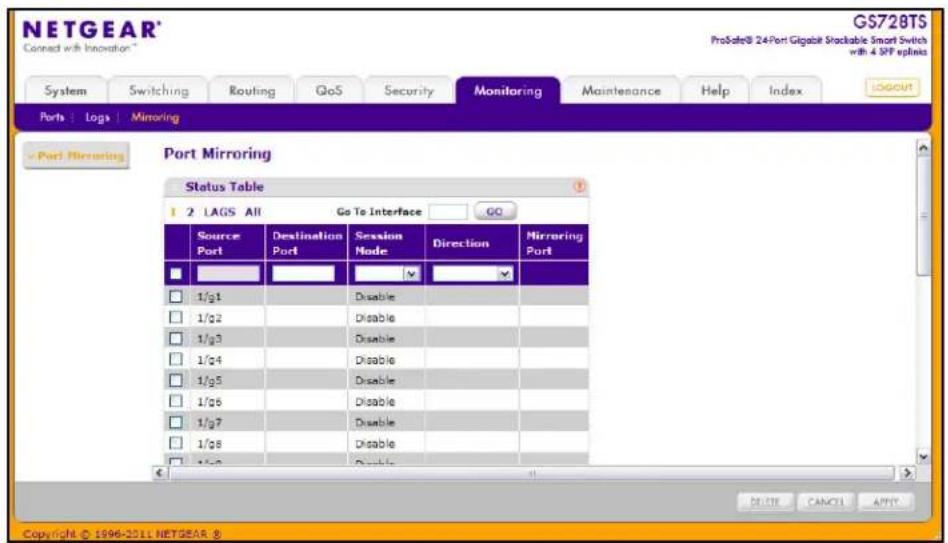Click the GO button

tap(495, 211)
